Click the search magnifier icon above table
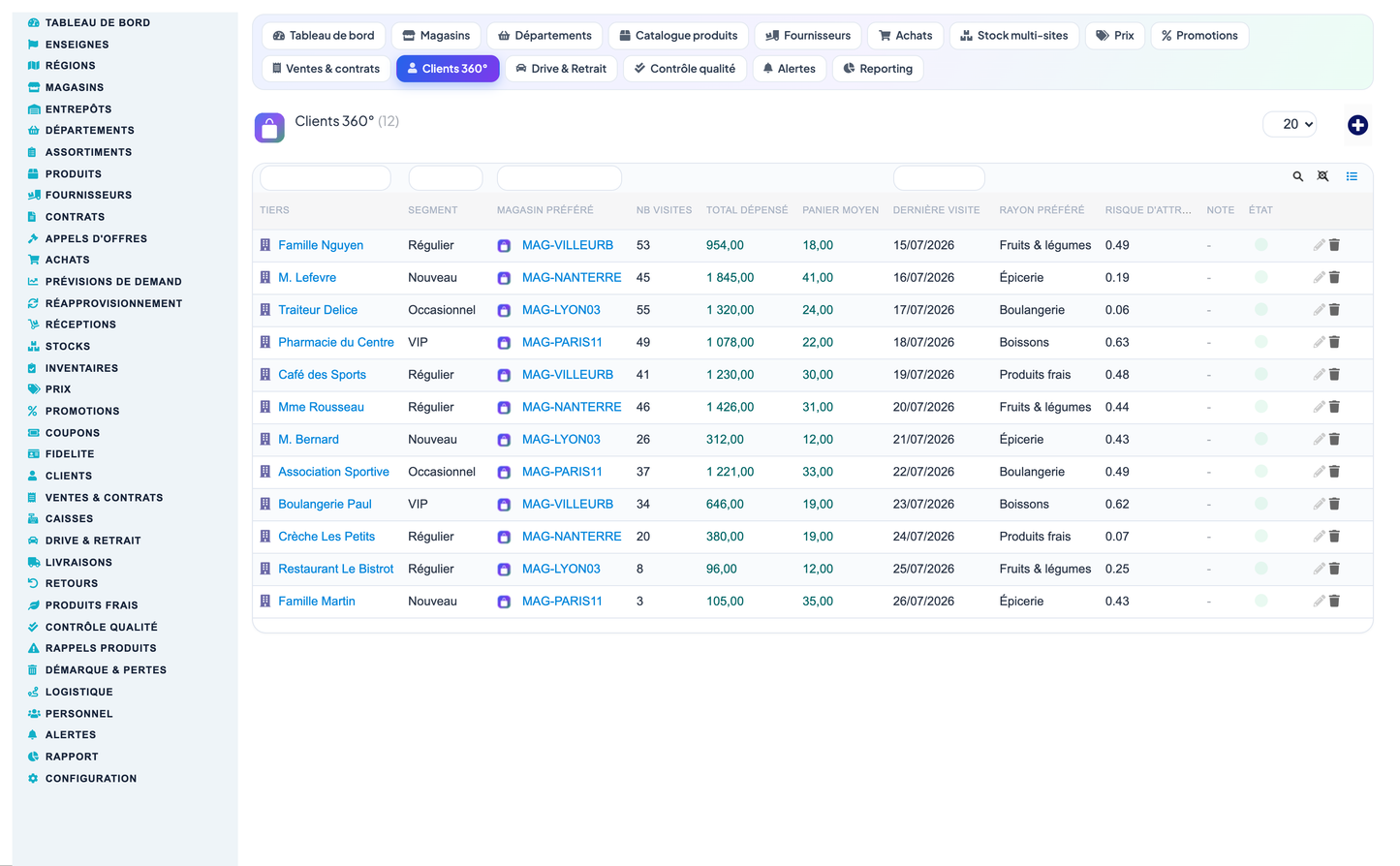Screen dimensions: 1400x866 1297,176
